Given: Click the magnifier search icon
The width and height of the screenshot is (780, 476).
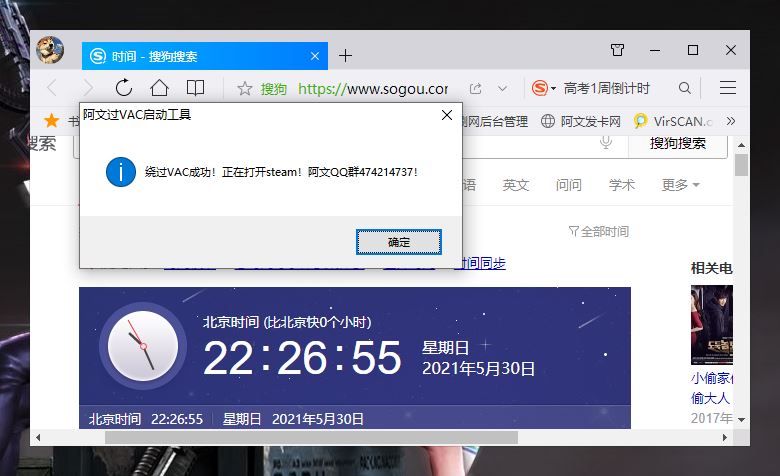Looking at the screenshot, I should 684,88.
